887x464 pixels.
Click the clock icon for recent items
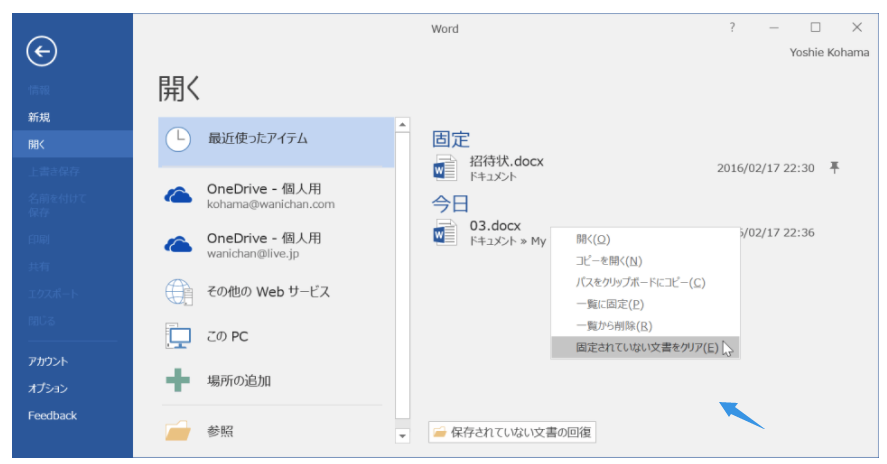click(x=178, y=139)
